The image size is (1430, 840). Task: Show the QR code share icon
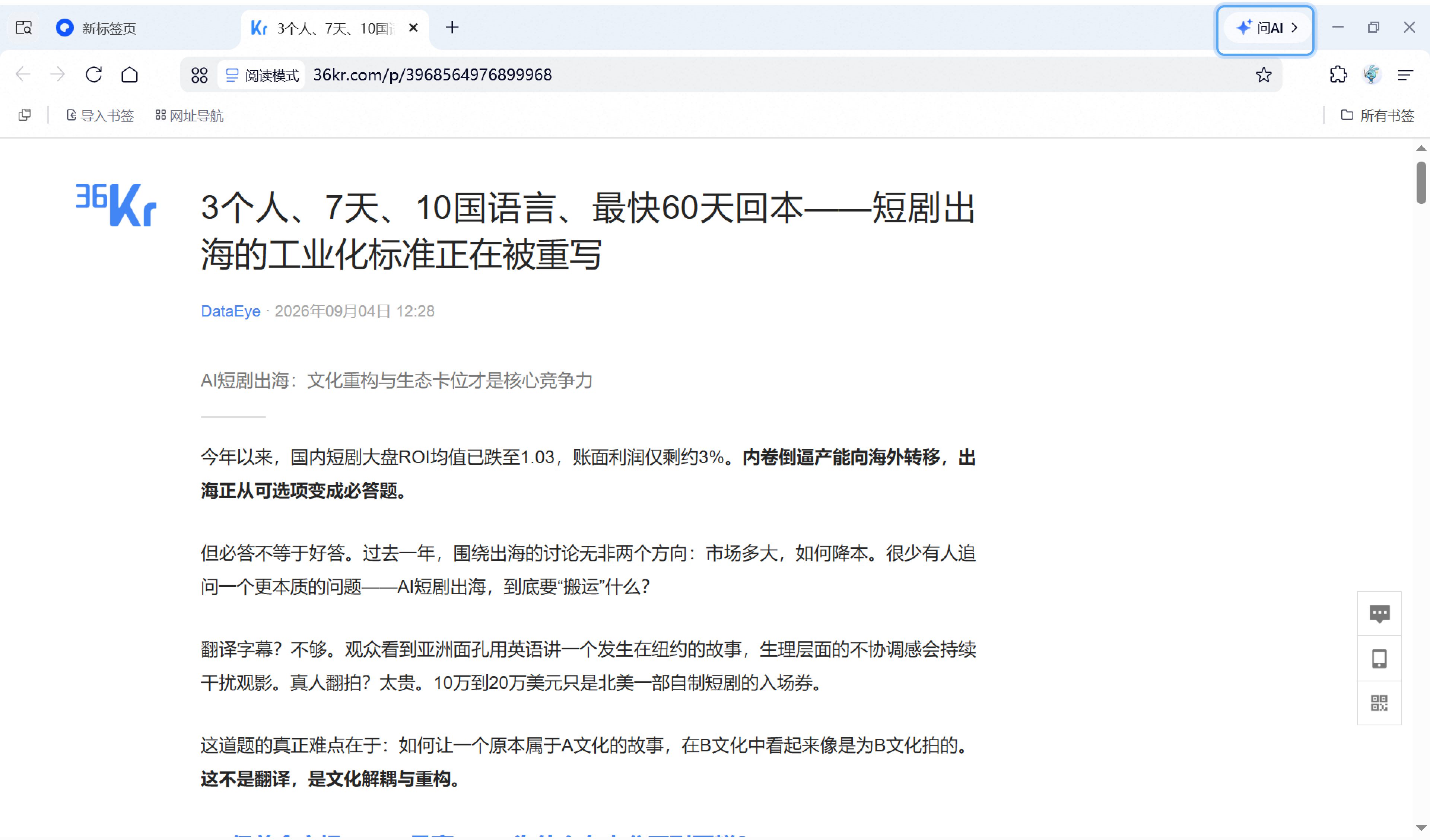[x=1379, y=703]
